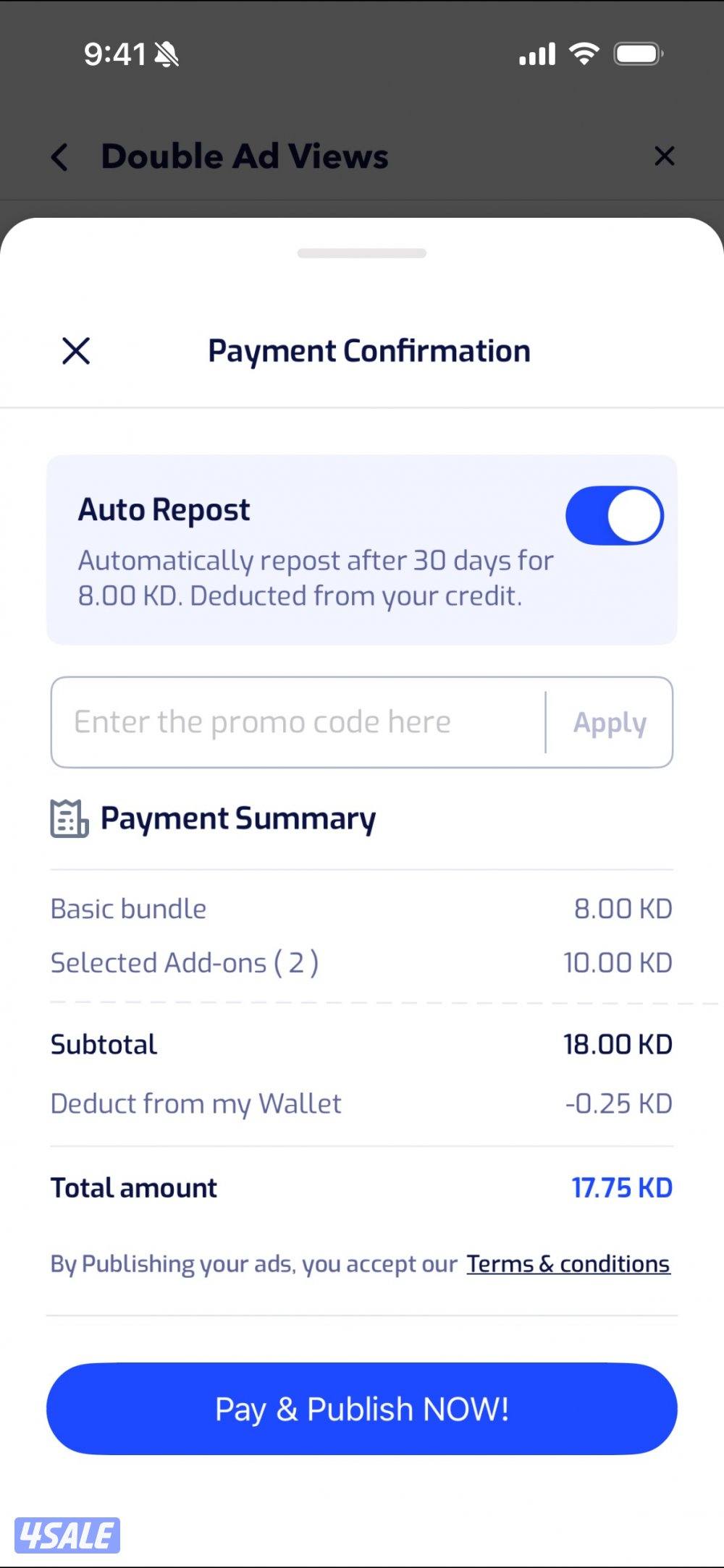Go back from Double Ad Views

(x=60, y=156)
